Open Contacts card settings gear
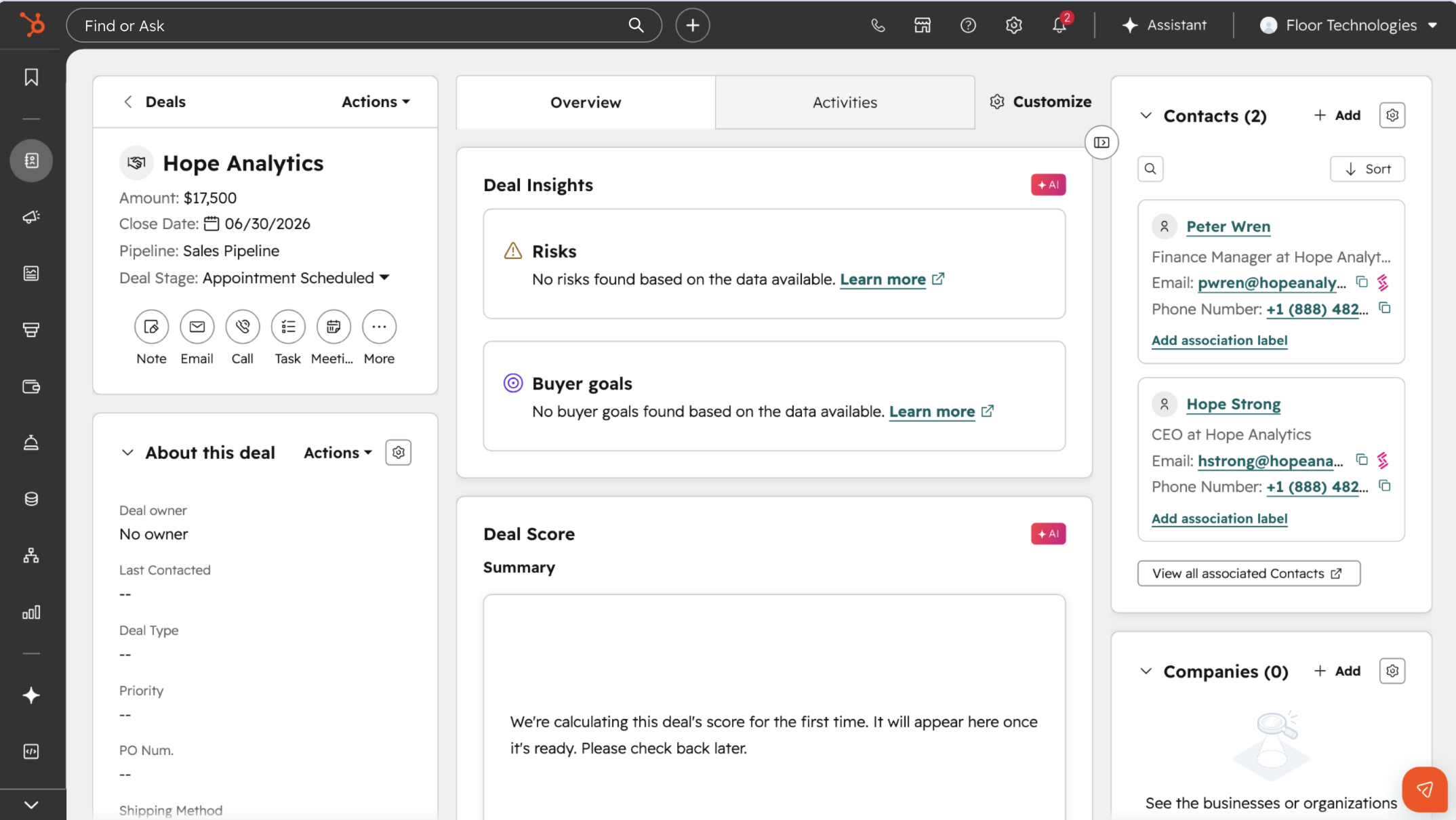Viewport: 1456px width, 820px height. point(1392,115)
